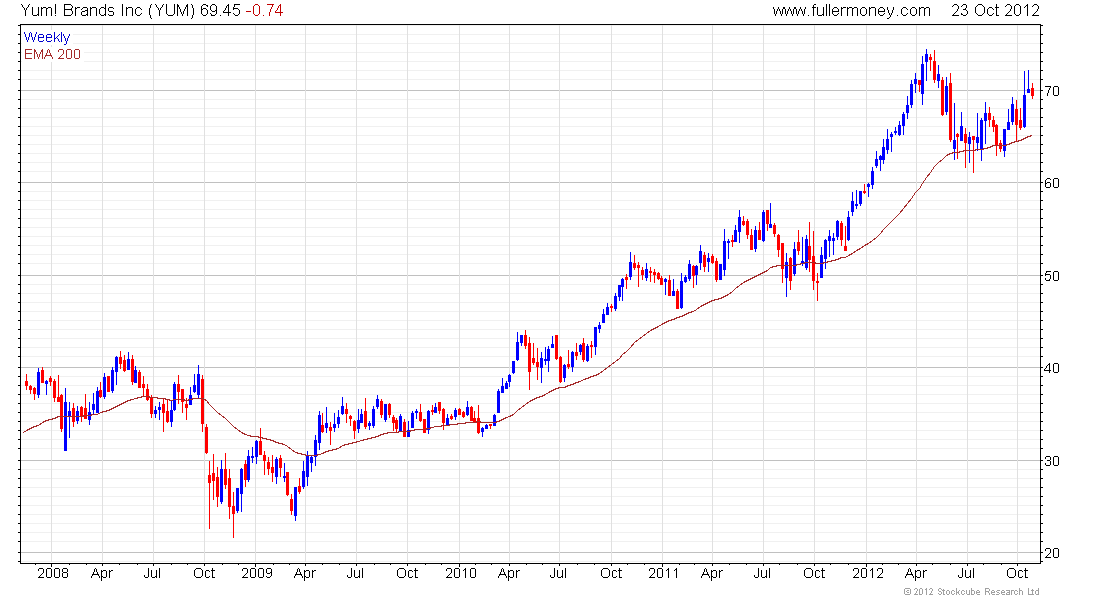This screenshot has width=1100, height=600.
Task: Click the 2011 year label on time axis
Action: coord(664,573)
